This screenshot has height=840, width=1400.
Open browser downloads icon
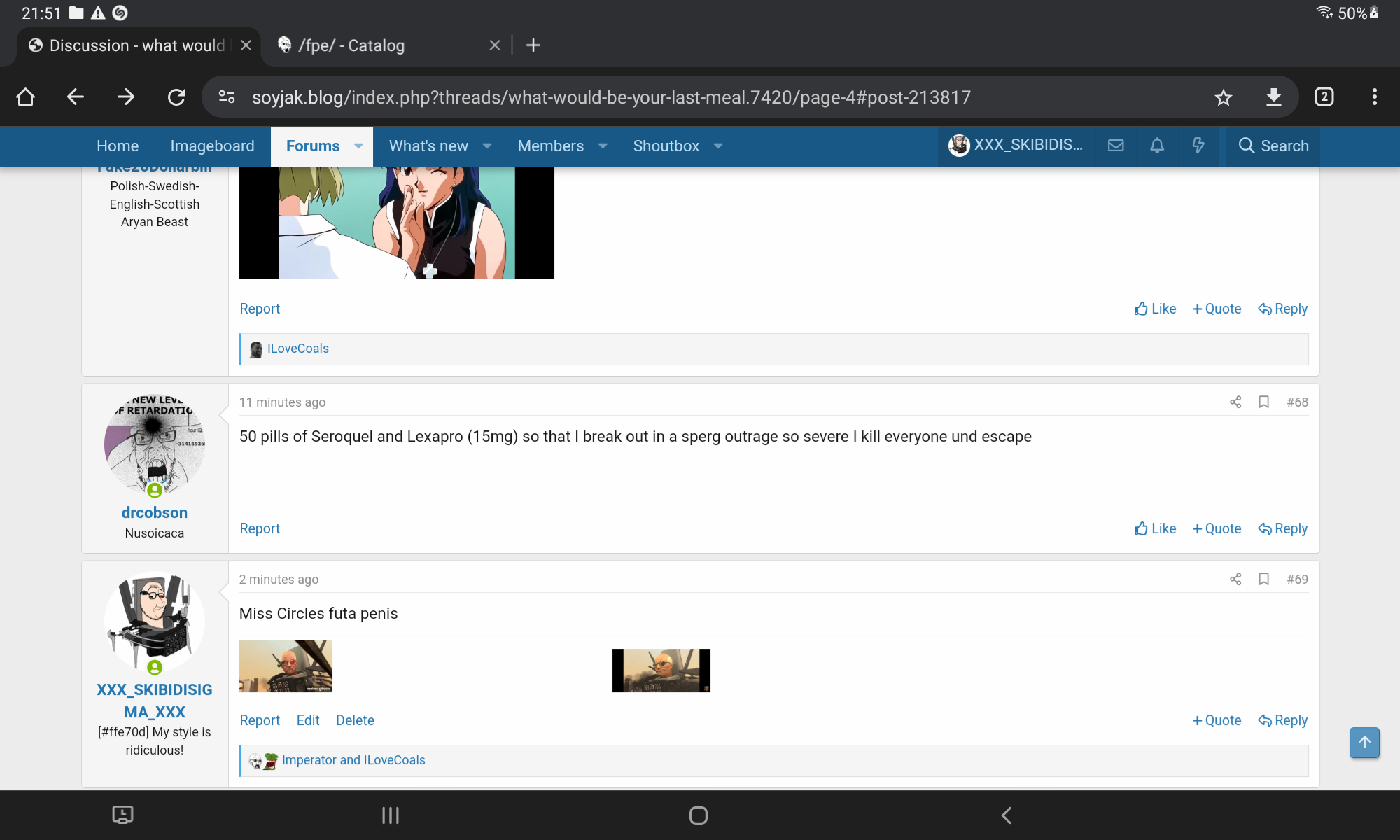click(x=1273, y=97)
